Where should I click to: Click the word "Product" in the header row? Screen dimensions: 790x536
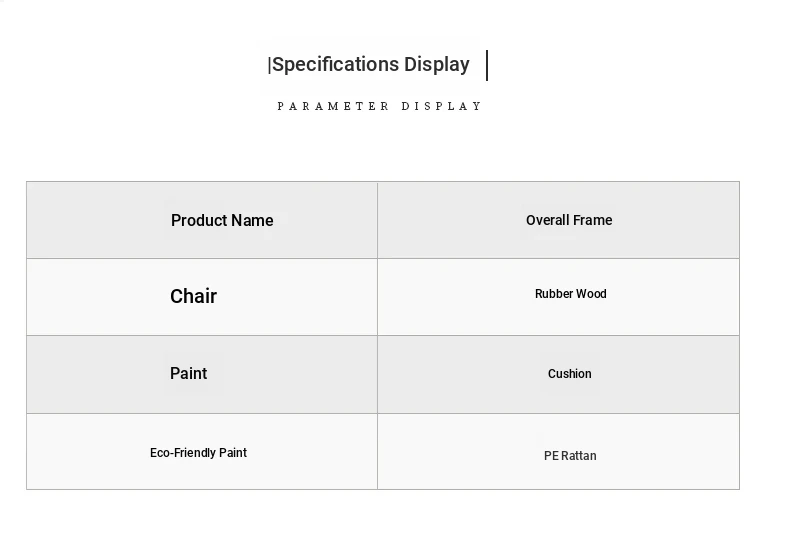pyautogui.click(x=199, y=220)
